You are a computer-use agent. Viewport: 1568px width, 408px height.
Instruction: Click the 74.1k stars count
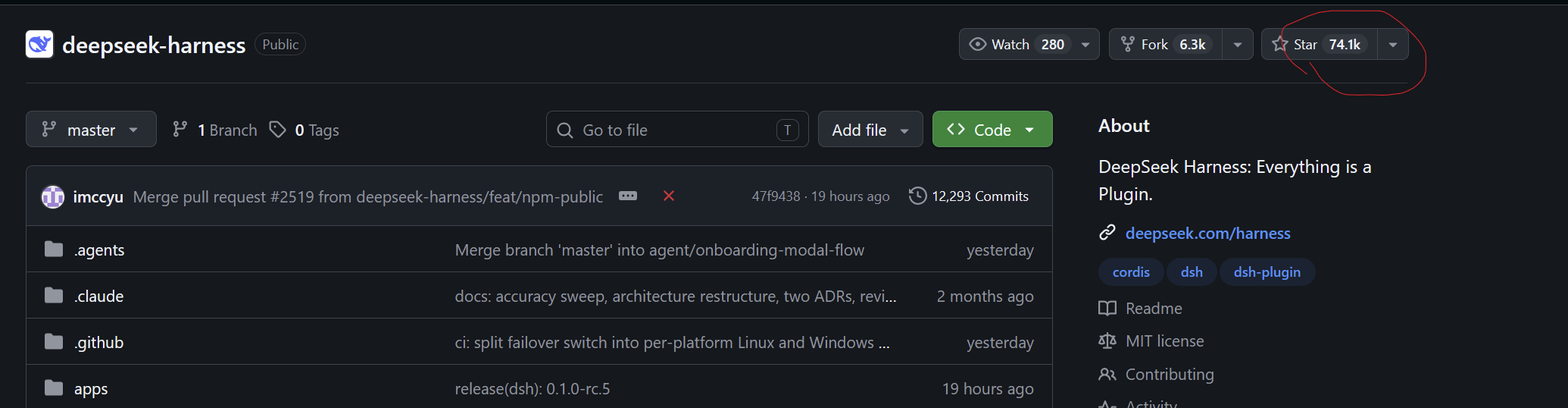point(1345,44)
